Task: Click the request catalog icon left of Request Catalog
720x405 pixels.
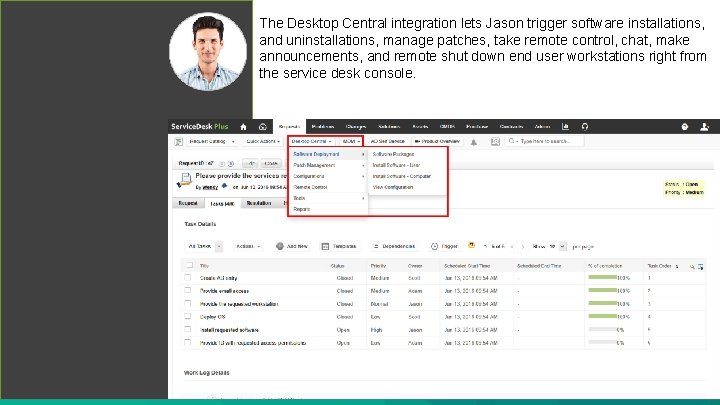Action: (x=179, y=142)
